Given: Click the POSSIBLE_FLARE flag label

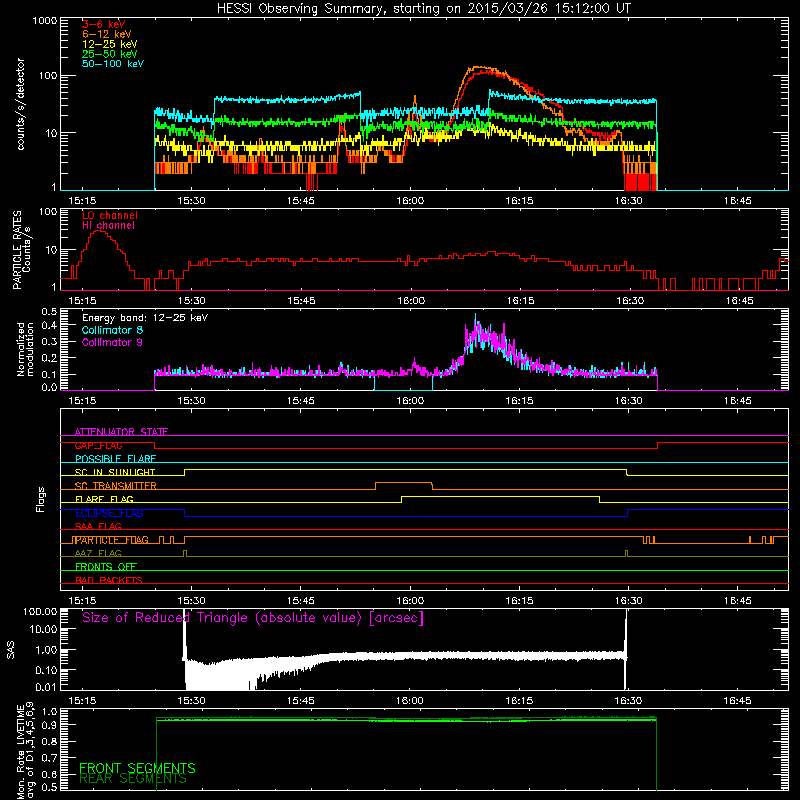Looking at the screenshot, I should 115,459.
